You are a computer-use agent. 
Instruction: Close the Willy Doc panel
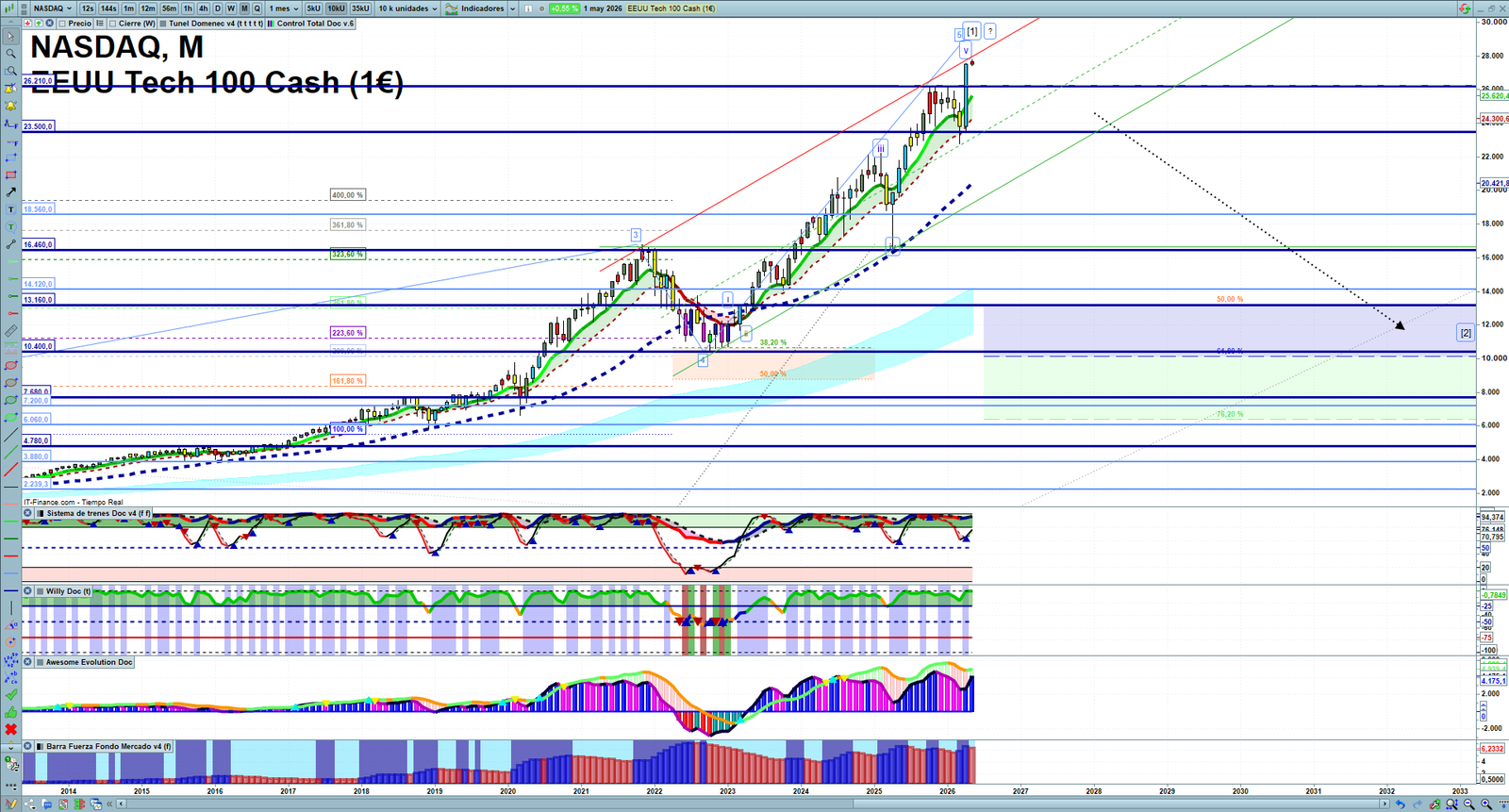coord(27,591)
